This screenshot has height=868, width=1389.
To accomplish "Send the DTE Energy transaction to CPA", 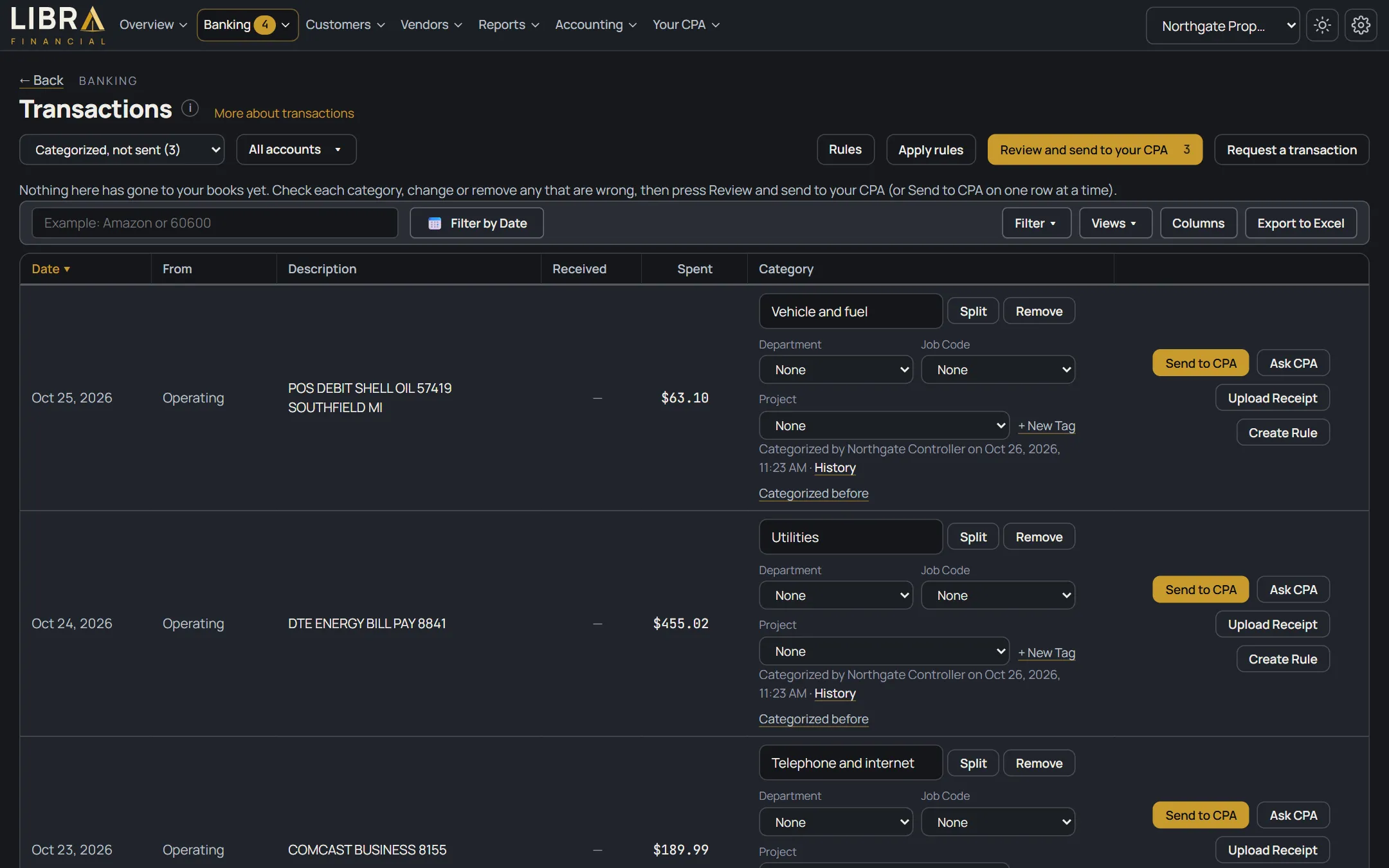I will (x=1201, y=590).
